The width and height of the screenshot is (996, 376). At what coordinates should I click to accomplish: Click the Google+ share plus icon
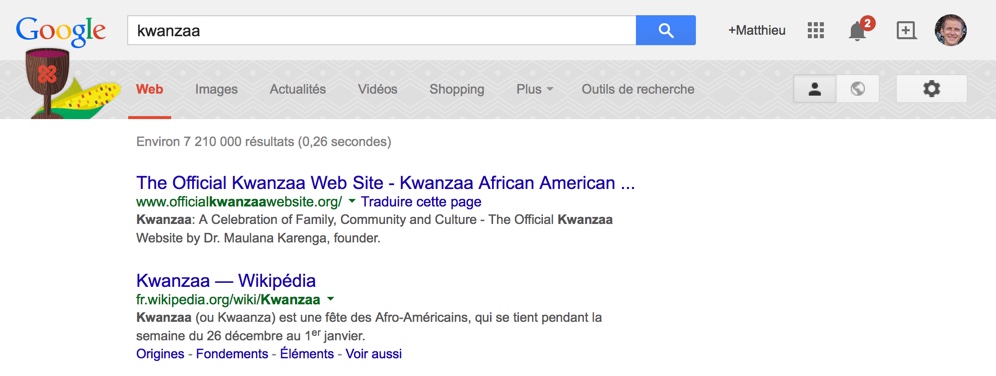click(906, 30)
